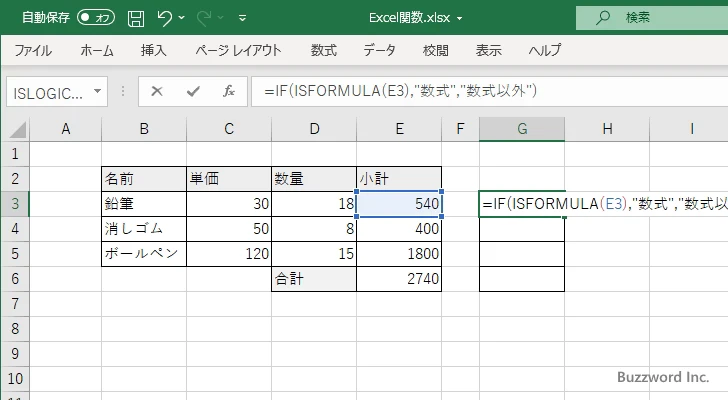
Task: Click the bordered empty cell G6
Action: coord(522,279)
